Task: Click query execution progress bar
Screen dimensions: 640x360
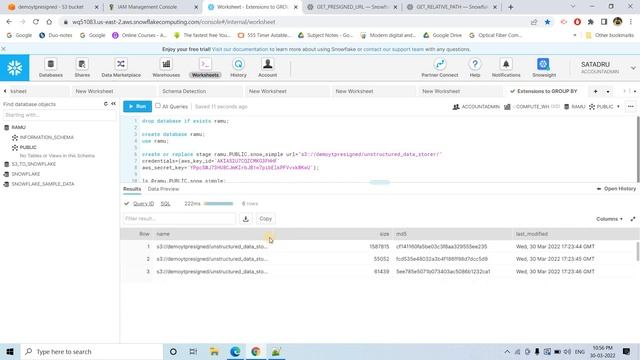Action: point(218,204)
